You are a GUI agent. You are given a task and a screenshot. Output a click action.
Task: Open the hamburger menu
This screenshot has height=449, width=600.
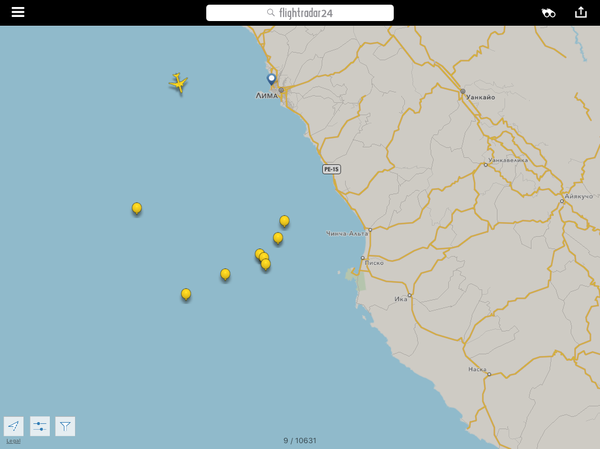[x=18, y=13]
